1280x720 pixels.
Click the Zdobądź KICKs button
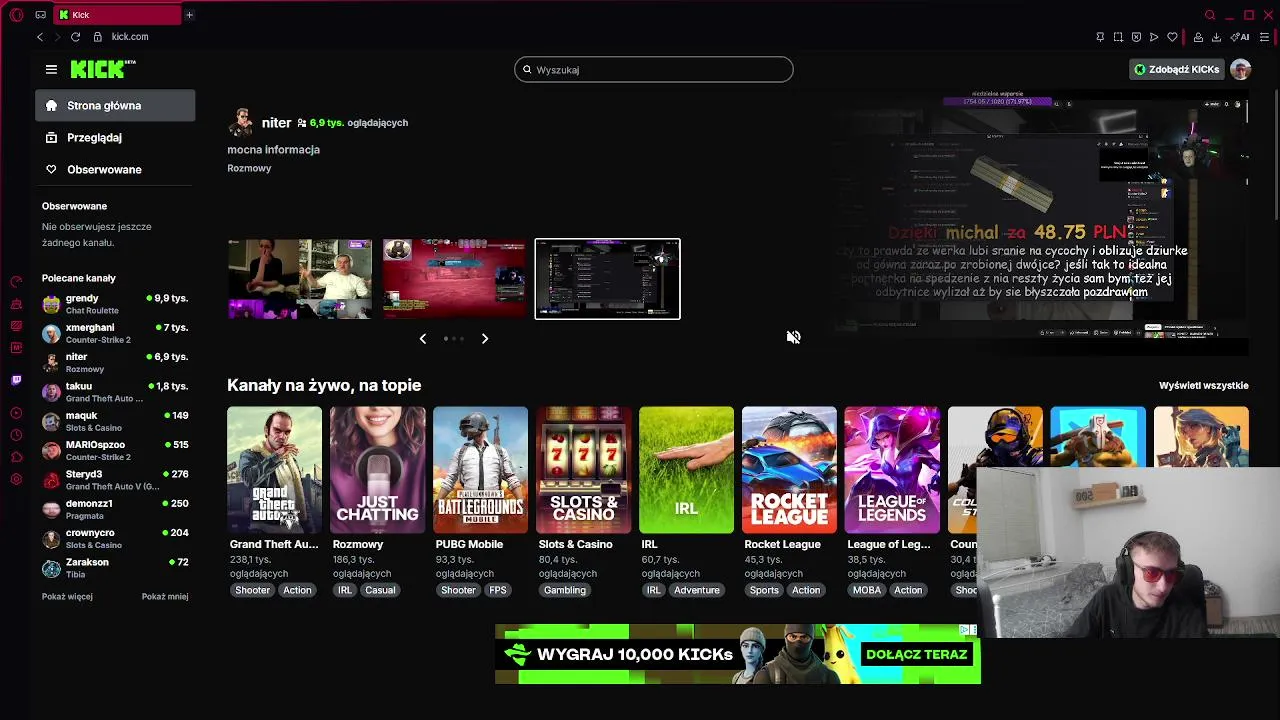(x=1176, y=69)
